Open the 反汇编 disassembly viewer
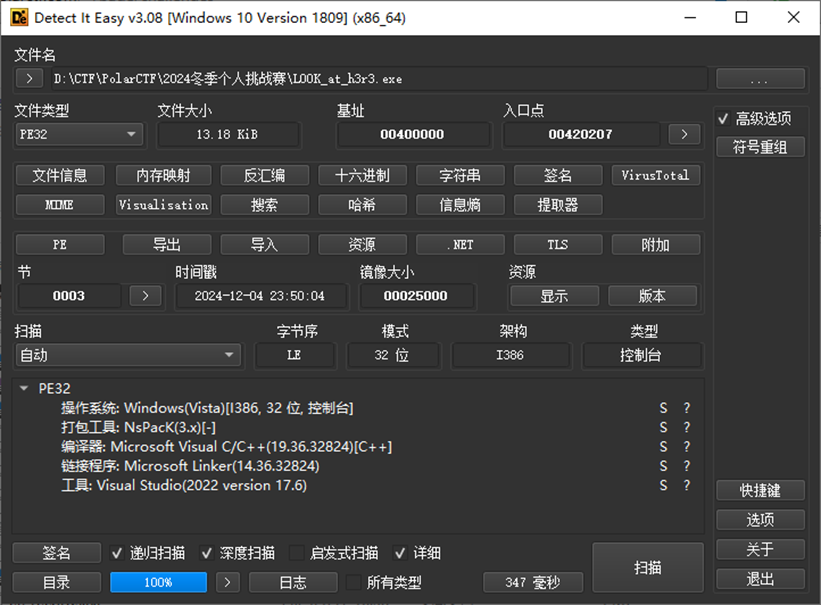This screenshot has height=605, width=821. coord(263,175)
